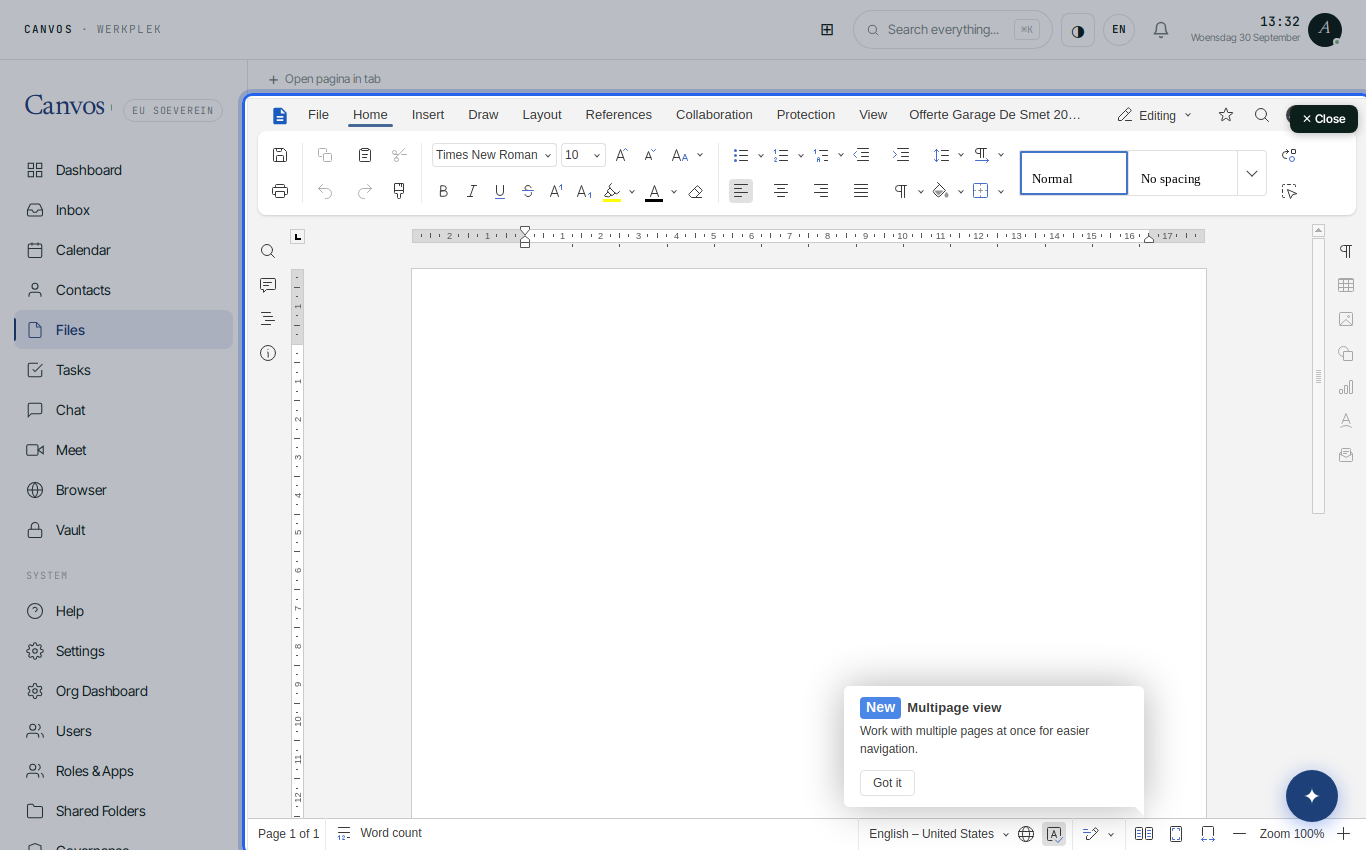
Task: Open Word count in the status bar
Action: (379, 833)
